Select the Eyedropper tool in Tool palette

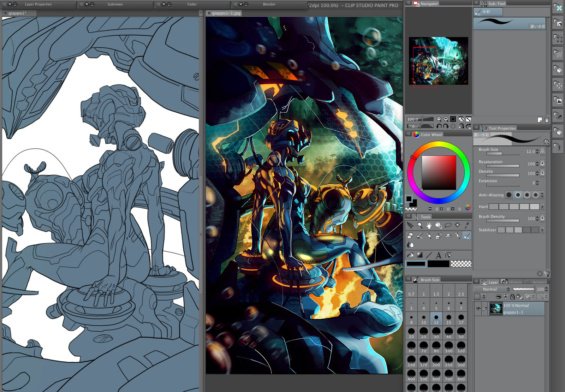(467, 225)
